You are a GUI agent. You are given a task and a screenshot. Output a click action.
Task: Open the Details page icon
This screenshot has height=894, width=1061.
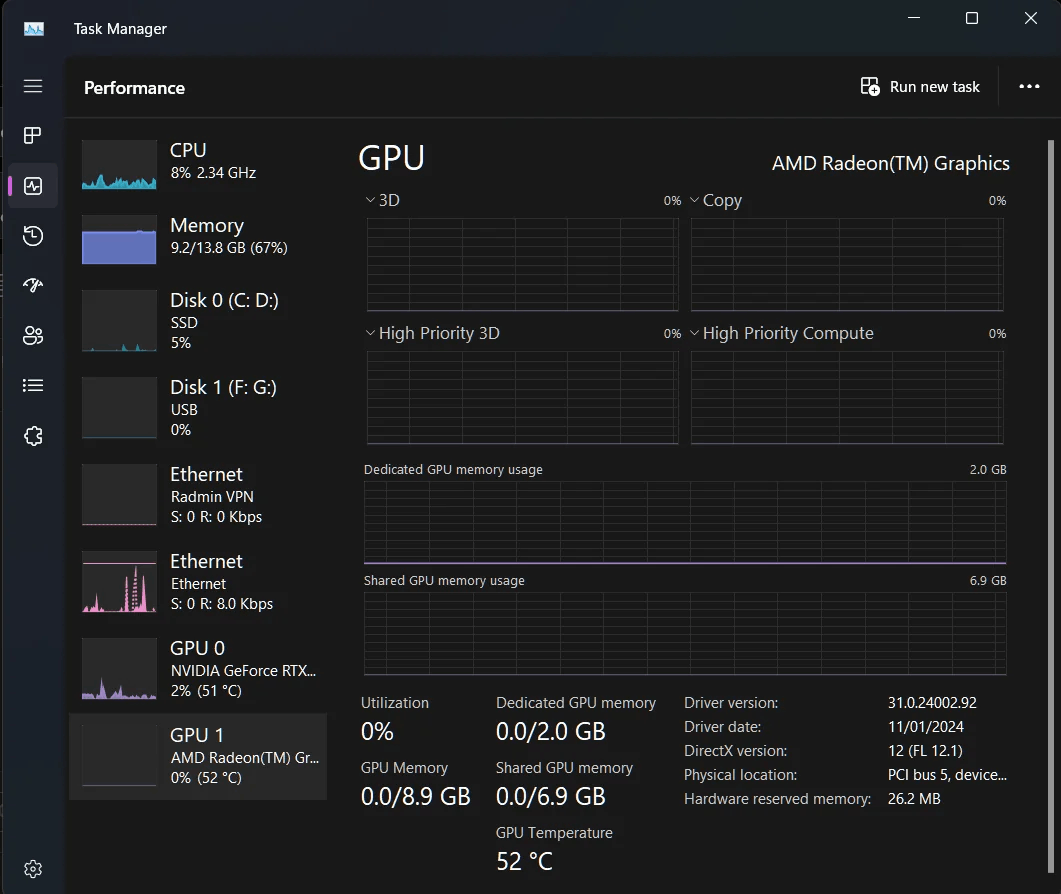point(32,385)
